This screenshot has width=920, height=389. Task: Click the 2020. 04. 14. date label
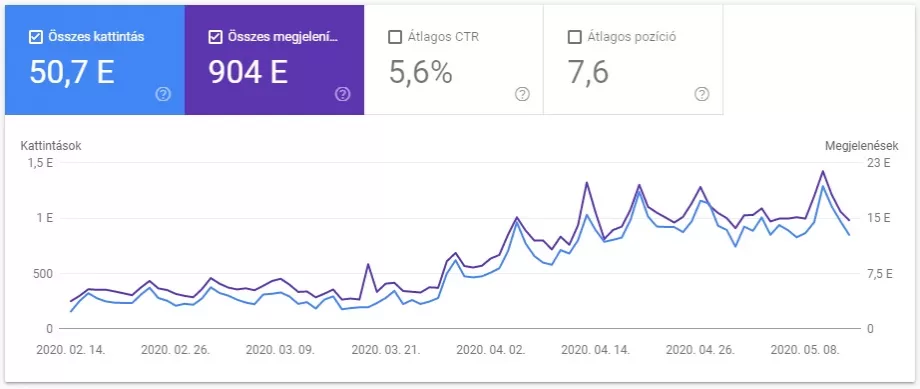tap(596, 350)
